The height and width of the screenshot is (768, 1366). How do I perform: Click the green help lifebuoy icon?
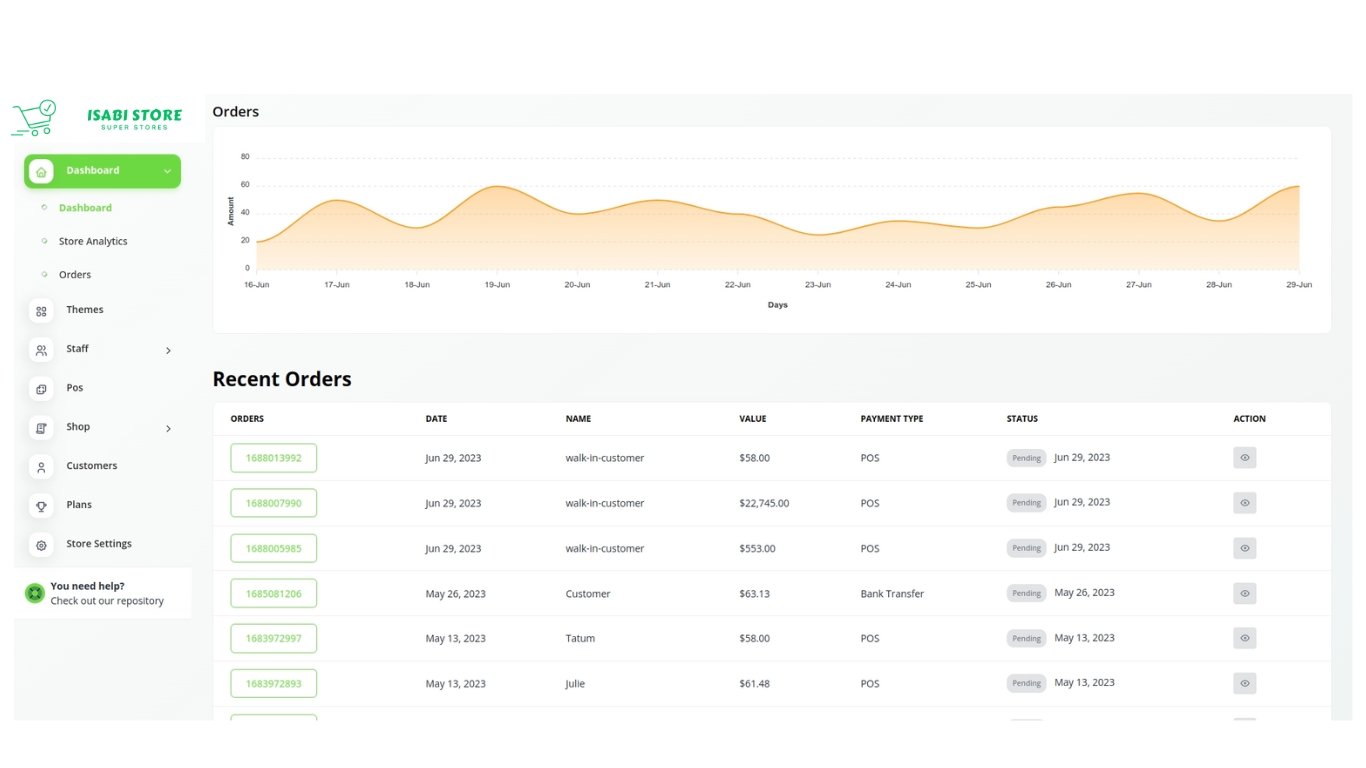point(35,593)
